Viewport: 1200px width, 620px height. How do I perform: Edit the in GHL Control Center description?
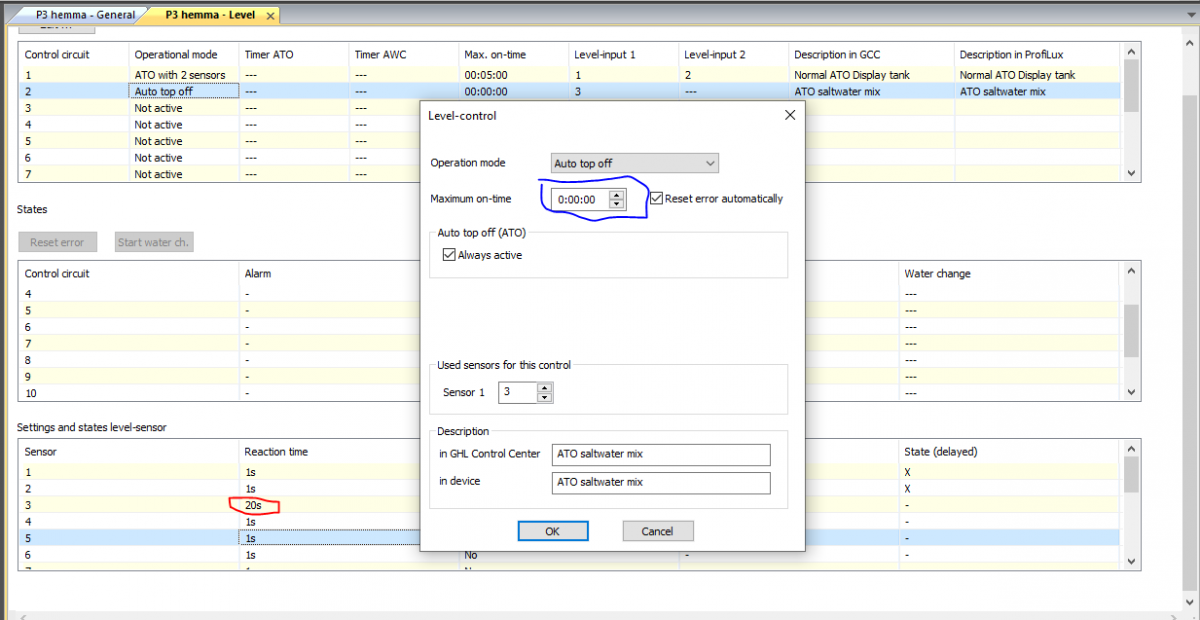click(661, 455)
